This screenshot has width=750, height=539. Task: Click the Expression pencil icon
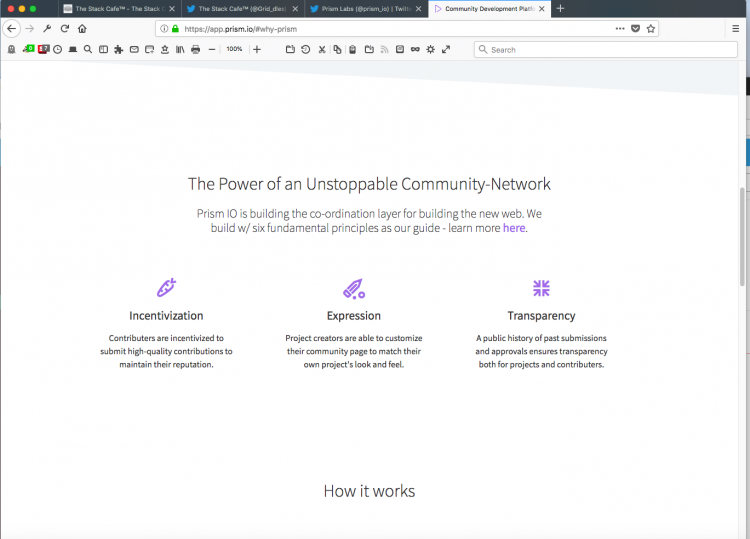tap(354, 288)
